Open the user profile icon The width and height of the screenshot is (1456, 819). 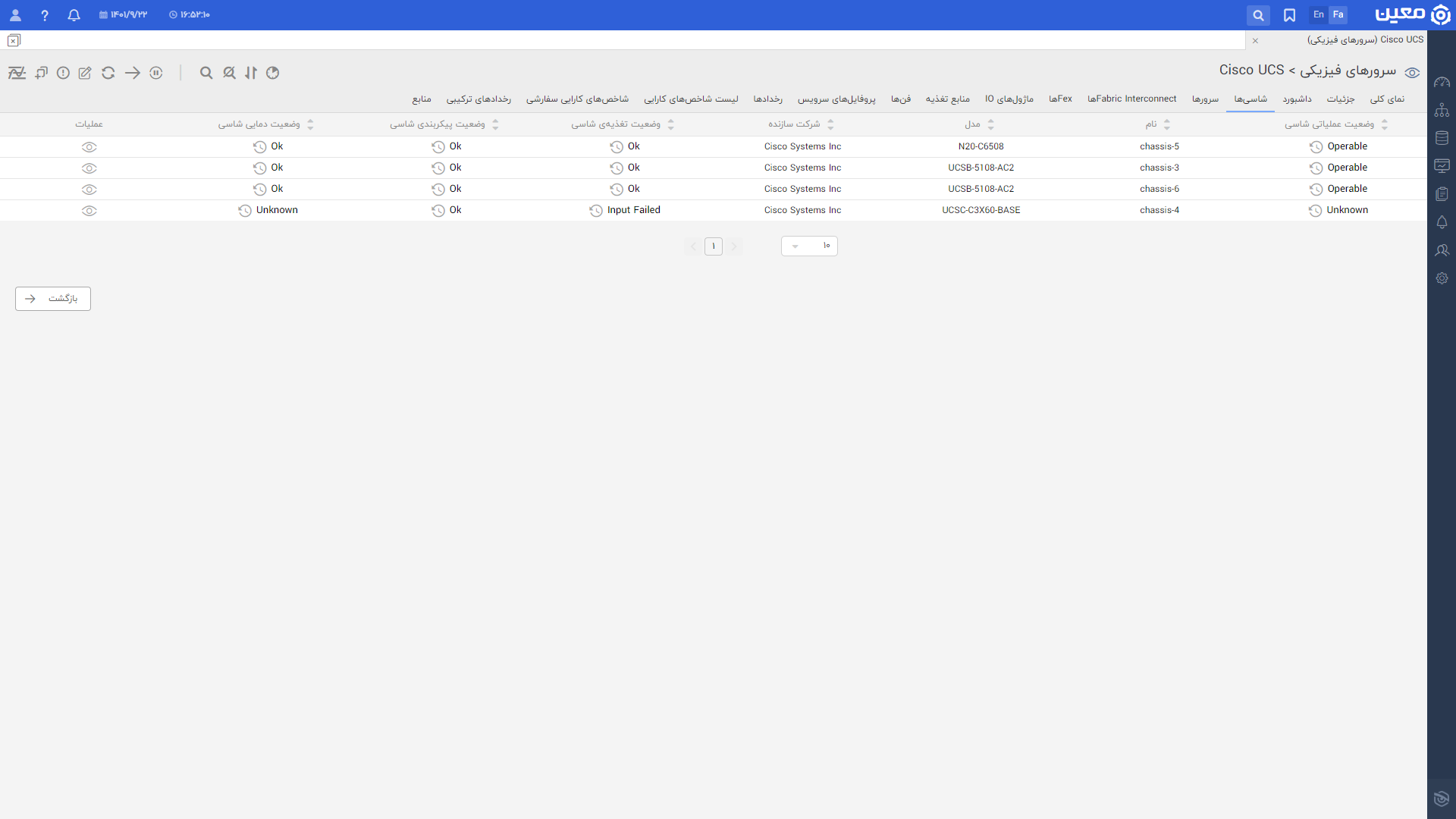pyautogui.click(x=15, y=15)
